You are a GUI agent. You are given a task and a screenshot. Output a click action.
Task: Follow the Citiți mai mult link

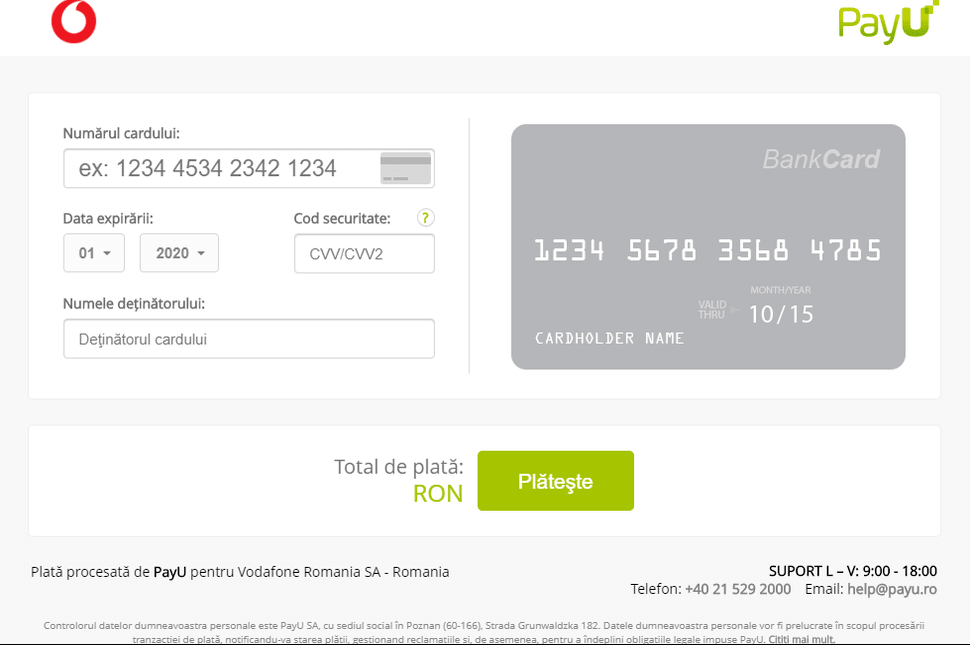[x=801, y=639]
